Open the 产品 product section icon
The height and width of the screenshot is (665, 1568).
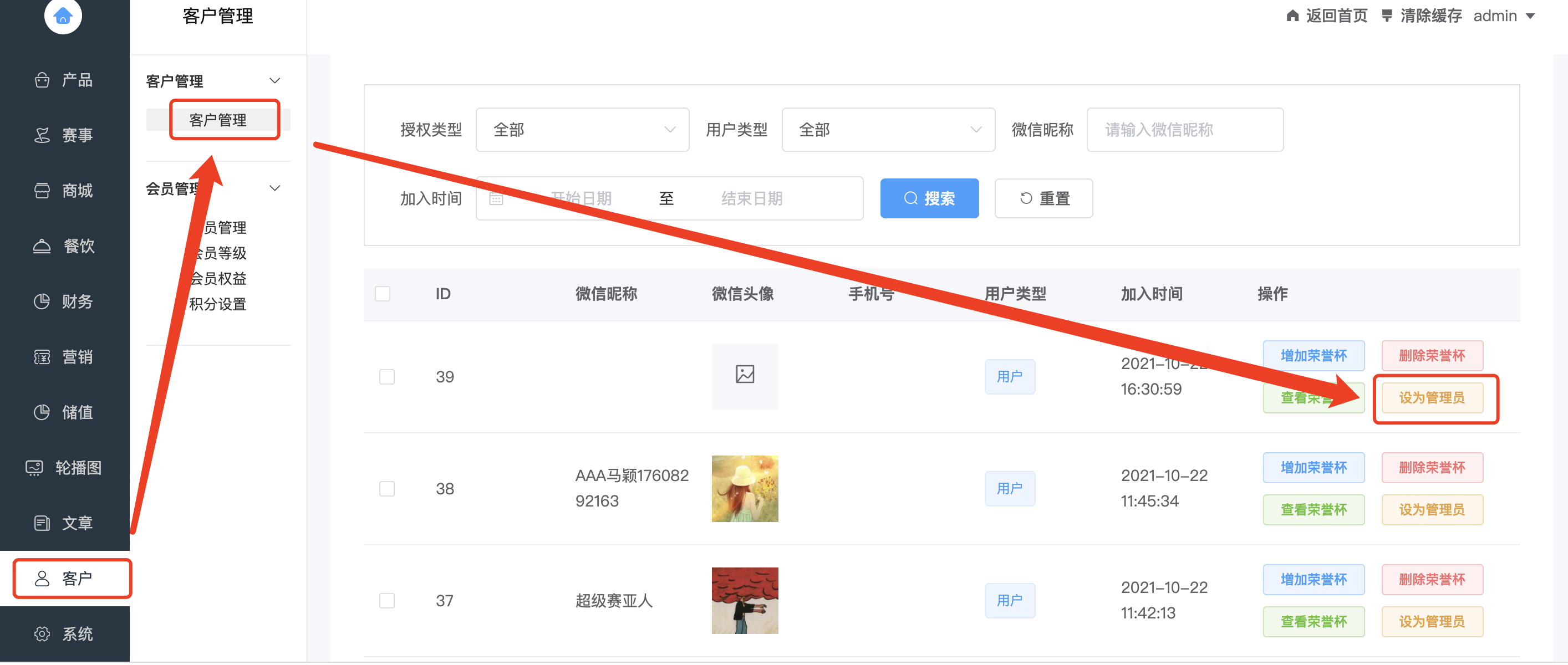click(x=42, y=80)
